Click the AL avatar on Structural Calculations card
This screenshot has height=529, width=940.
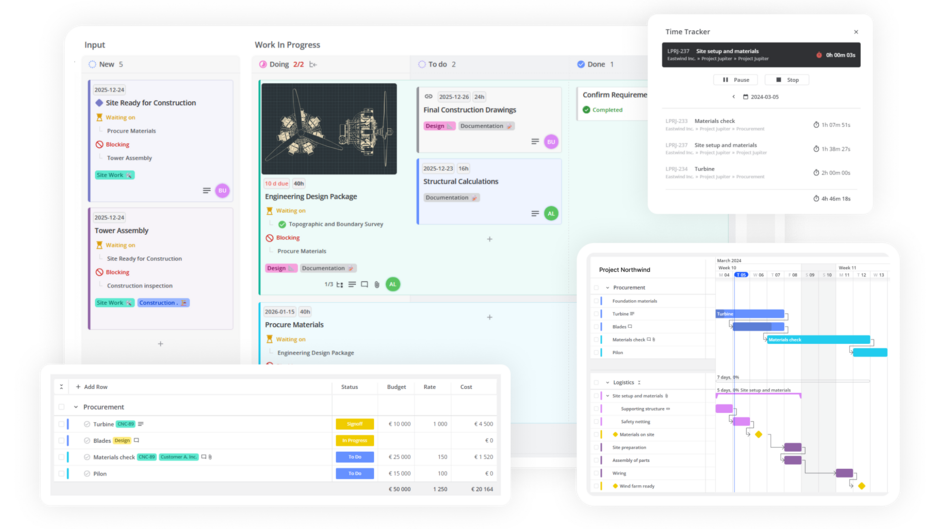coord(551,213)
